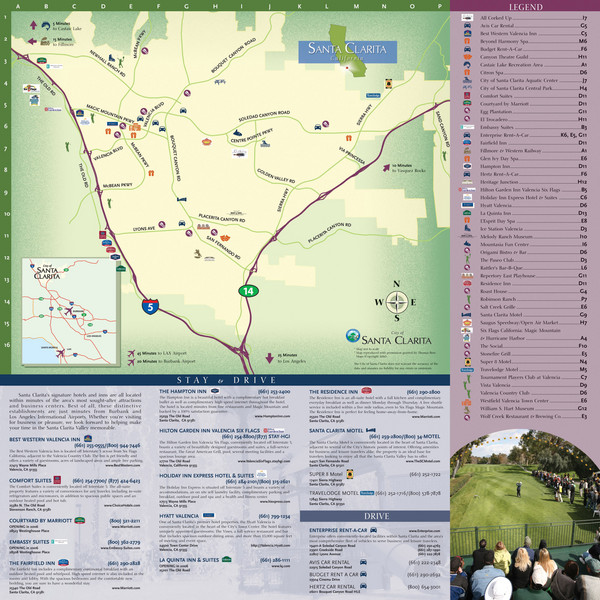The width and height of the screenshot is (600, 600).
Task: Click the GOLDEN VALLEY RD map label
Action: click(x=276, y=176)
